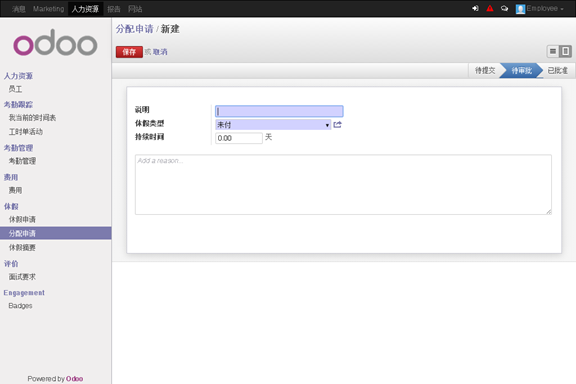576x384 pixels.
Task: Click the 持续时间 duration field
Action: click(239, 138)
